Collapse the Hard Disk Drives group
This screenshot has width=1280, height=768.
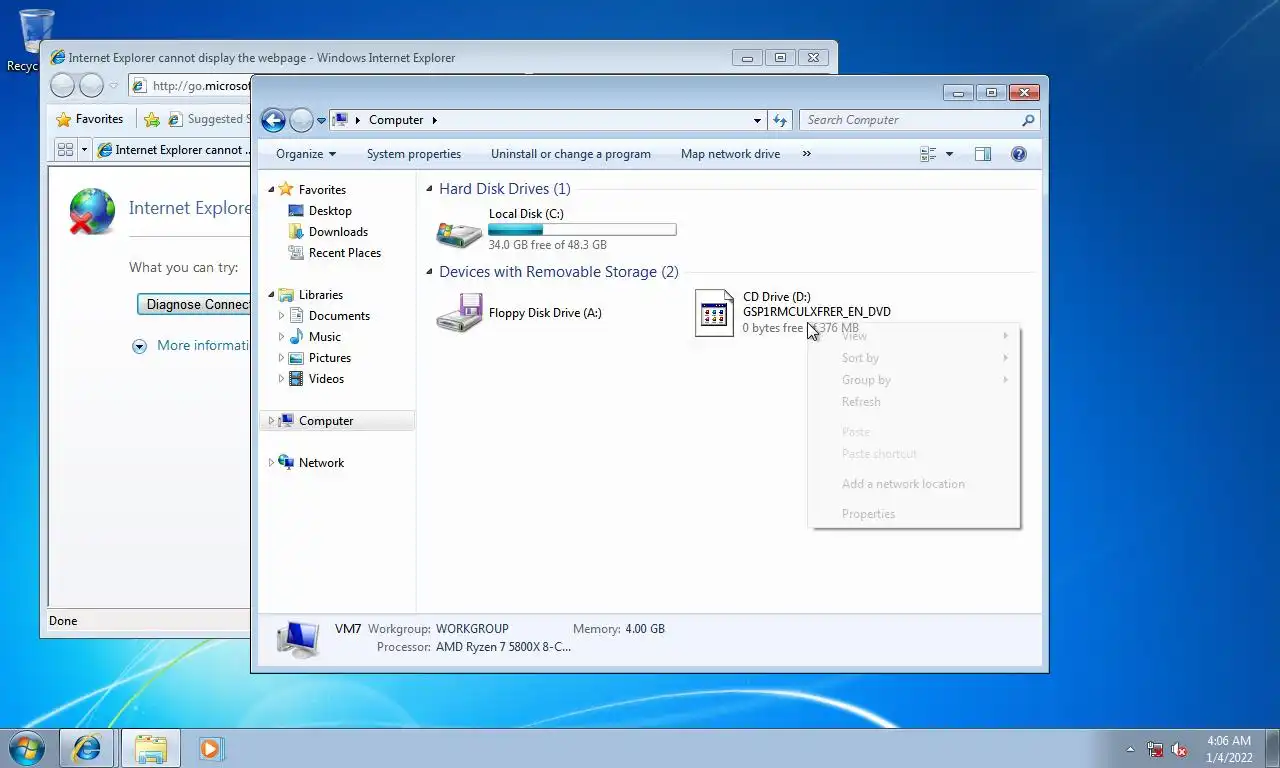point(430,188)
